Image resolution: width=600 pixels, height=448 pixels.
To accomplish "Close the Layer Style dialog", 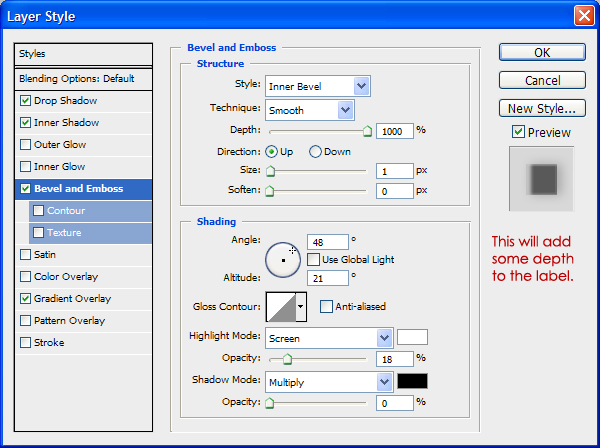I will (584, 16).
